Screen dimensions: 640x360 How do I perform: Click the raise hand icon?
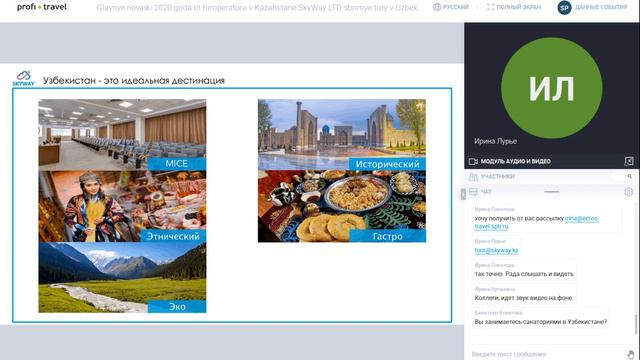pyautogui.click(x=631, y=354)
